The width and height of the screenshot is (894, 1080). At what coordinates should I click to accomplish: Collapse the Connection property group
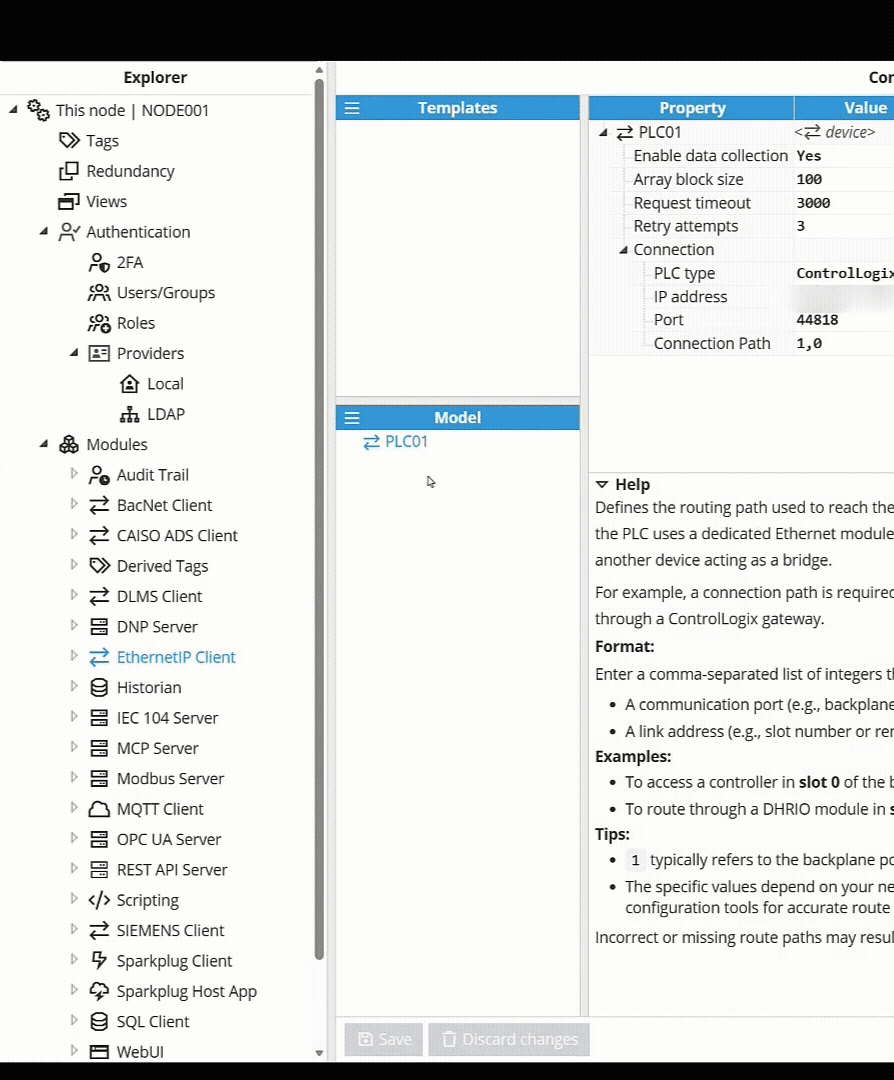[x=624, y=250]
